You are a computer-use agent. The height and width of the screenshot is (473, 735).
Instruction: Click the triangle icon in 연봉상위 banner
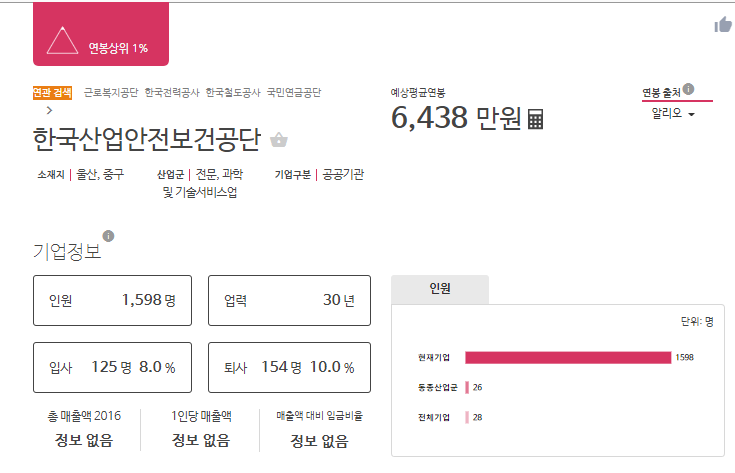(62, 41)
